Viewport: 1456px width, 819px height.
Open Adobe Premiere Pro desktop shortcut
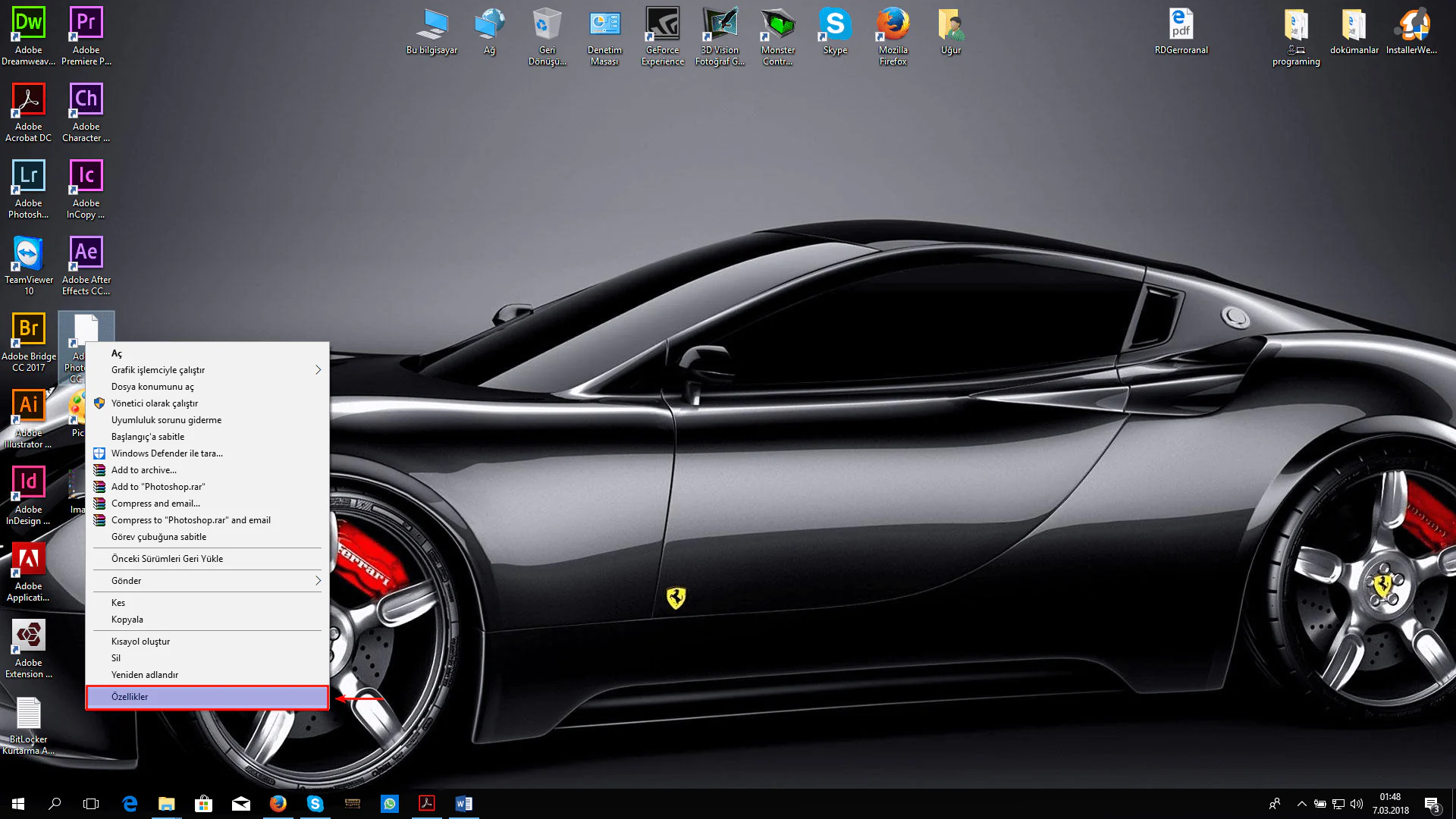(86, 24)
